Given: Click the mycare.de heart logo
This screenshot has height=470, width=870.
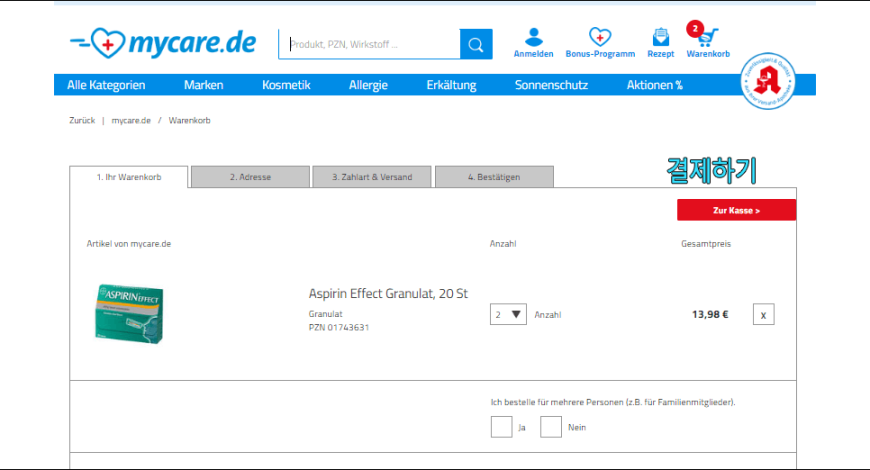Looking at the screenshot, I should (163, 43).
